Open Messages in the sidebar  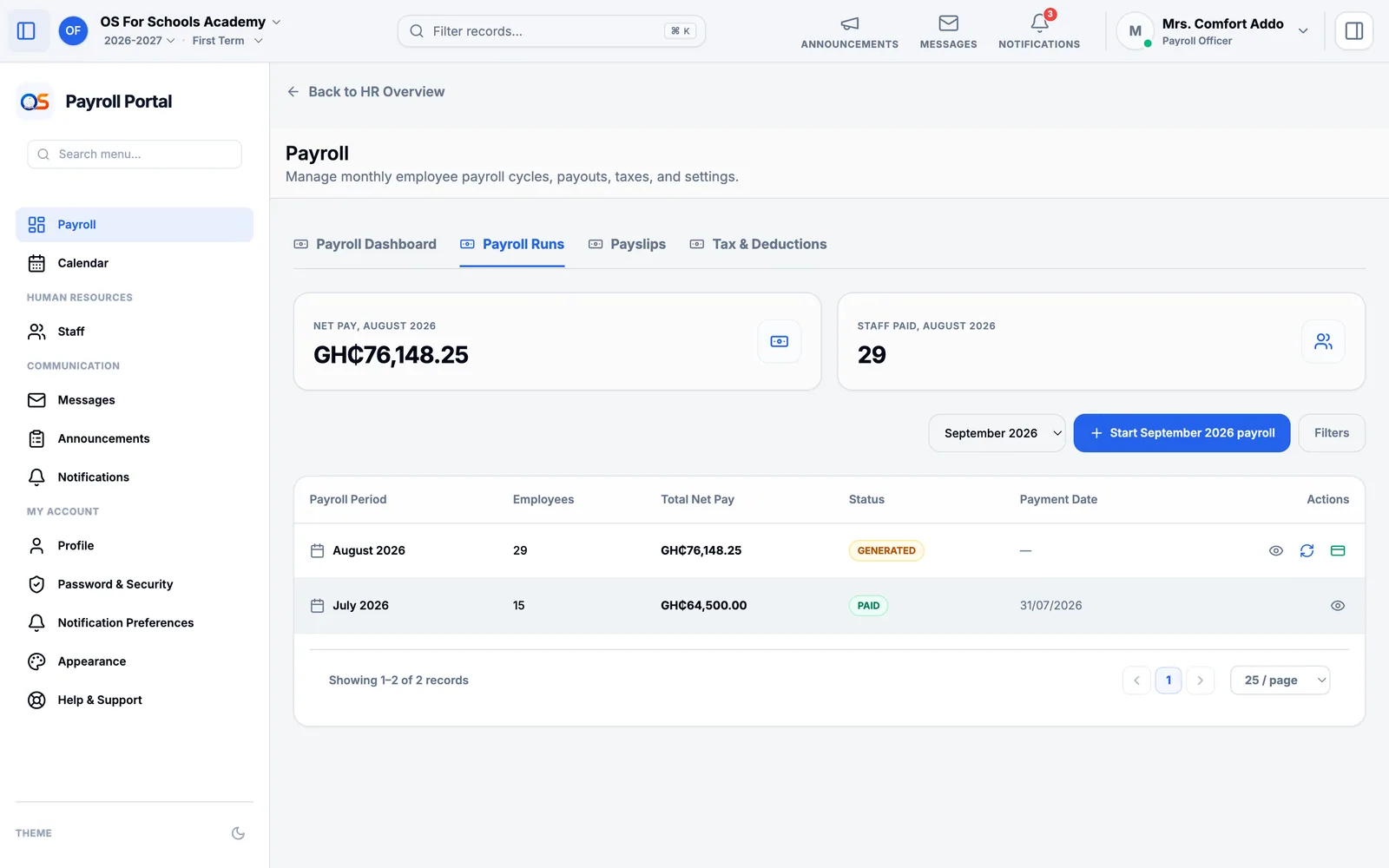point(135,400)
